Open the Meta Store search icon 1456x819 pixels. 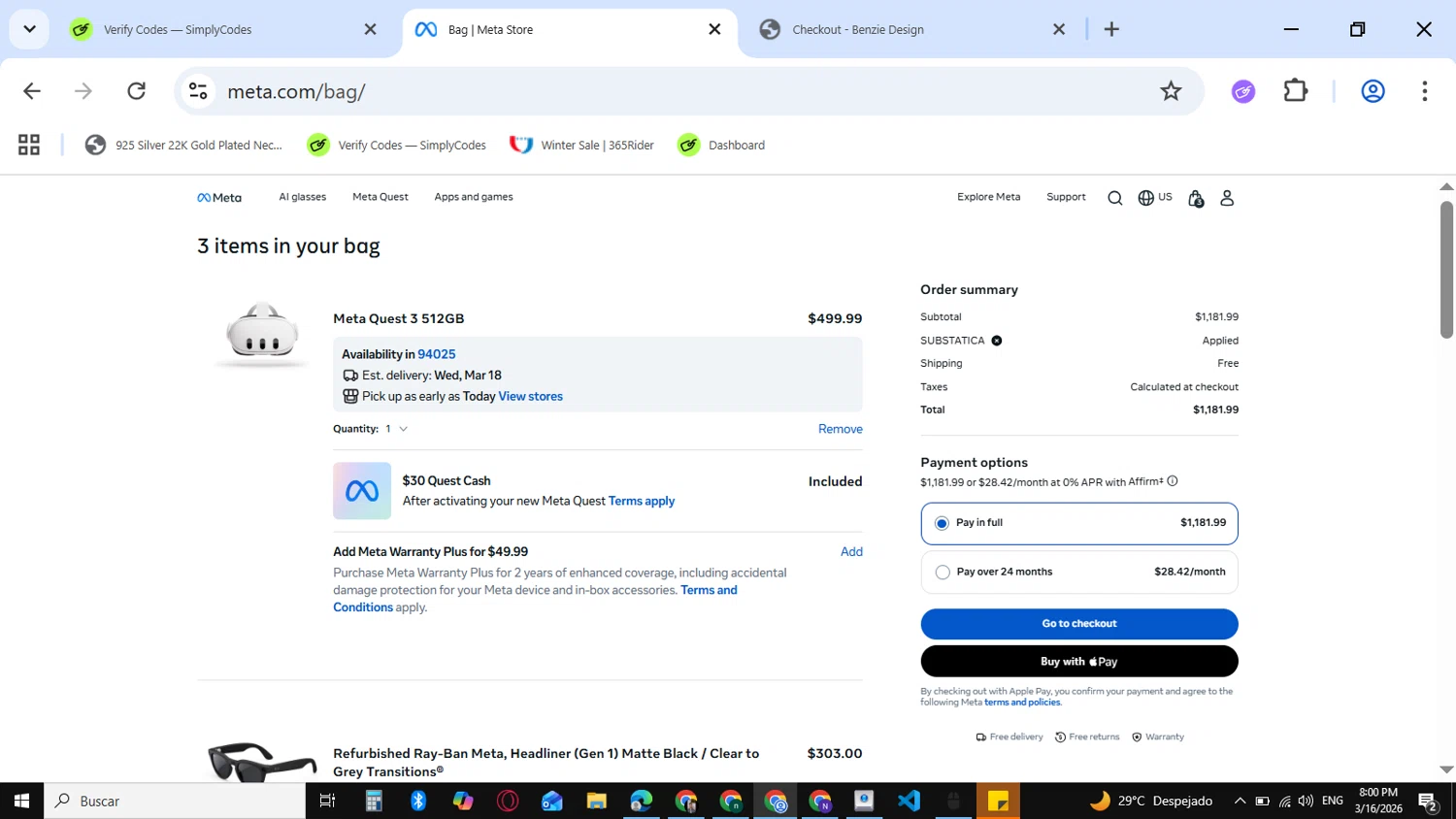pyautogui.click(x=1115, y=198)
